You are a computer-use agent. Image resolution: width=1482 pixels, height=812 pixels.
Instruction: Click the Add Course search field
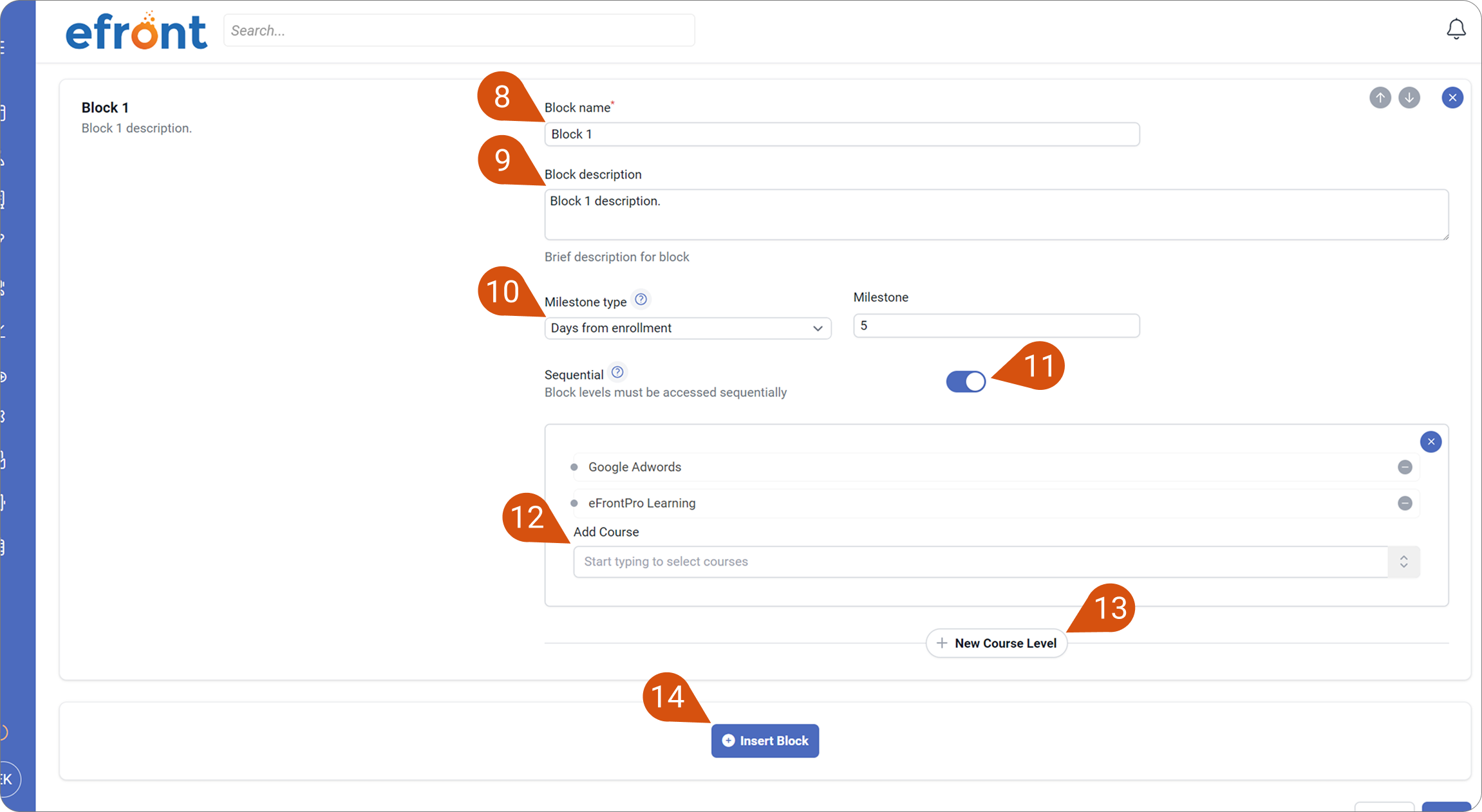tap(980, 562)
